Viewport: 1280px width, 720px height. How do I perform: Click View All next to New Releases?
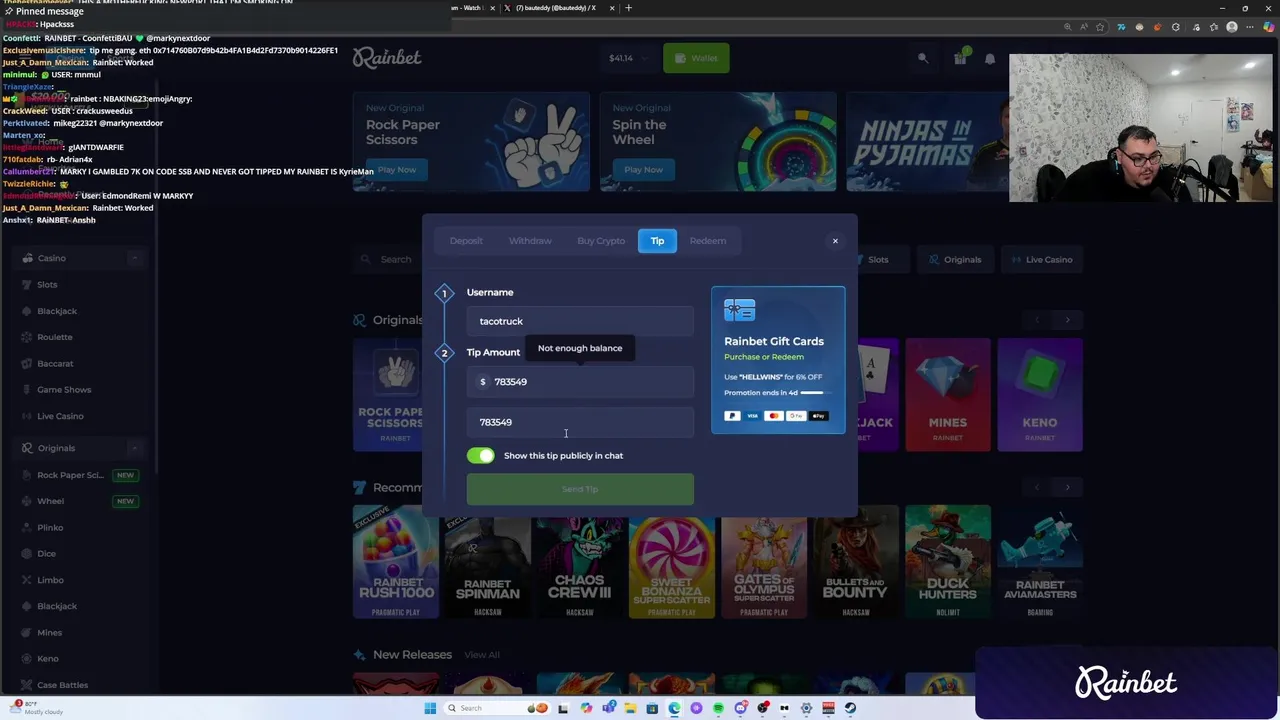pyautogui.click(x=482, y=655)
